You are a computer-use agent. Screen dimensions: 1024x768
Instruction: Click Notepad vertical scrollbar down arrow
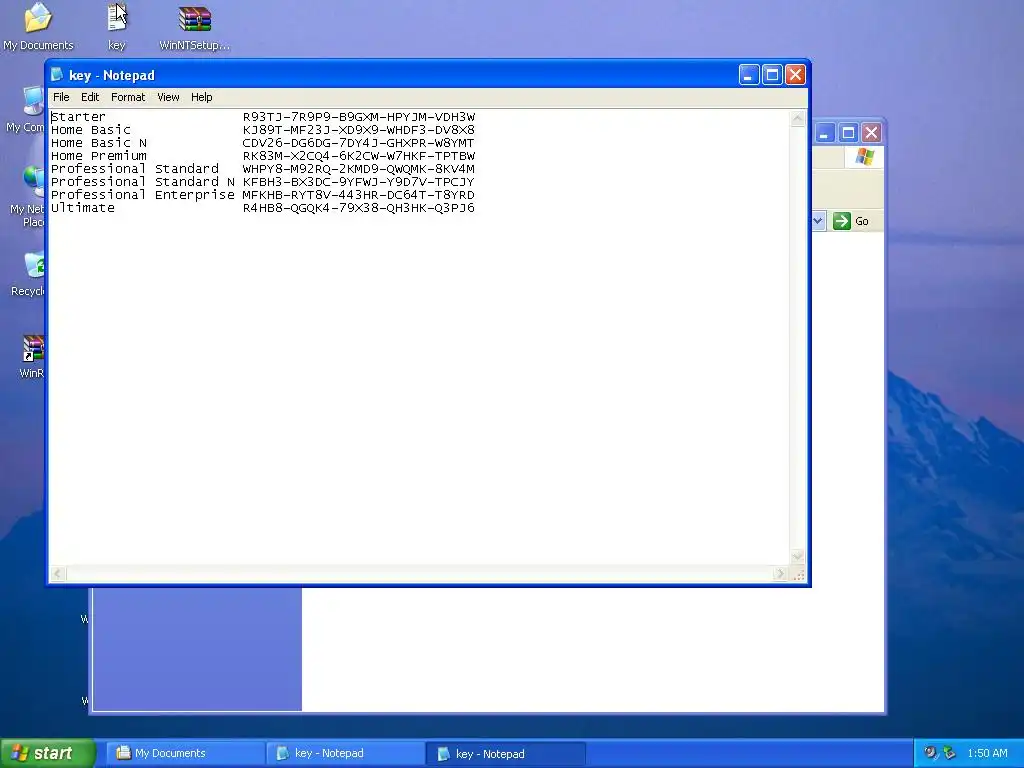pyautogui.click(x=797, y=556)
